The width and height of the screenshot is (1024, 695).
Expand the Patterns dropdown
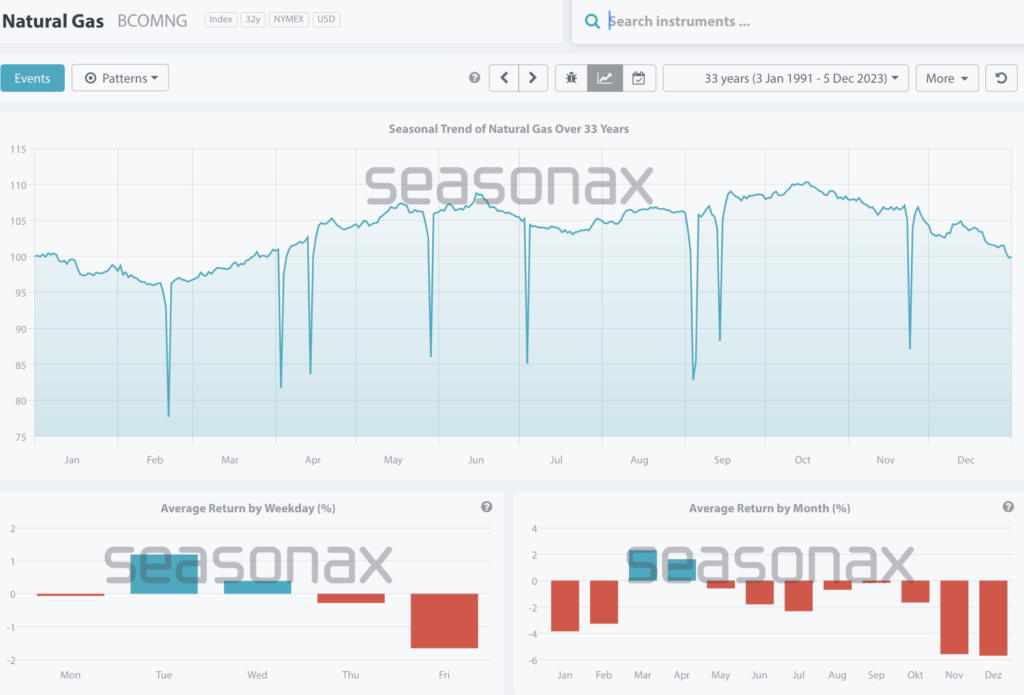tap(120, 78)
